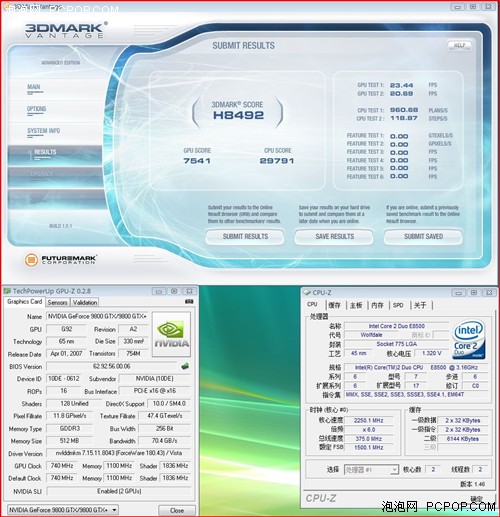Click the NVIDIA SLI Enabled field
The height and width of the screenshot is (517, 500).
click(x=118, y=491)
